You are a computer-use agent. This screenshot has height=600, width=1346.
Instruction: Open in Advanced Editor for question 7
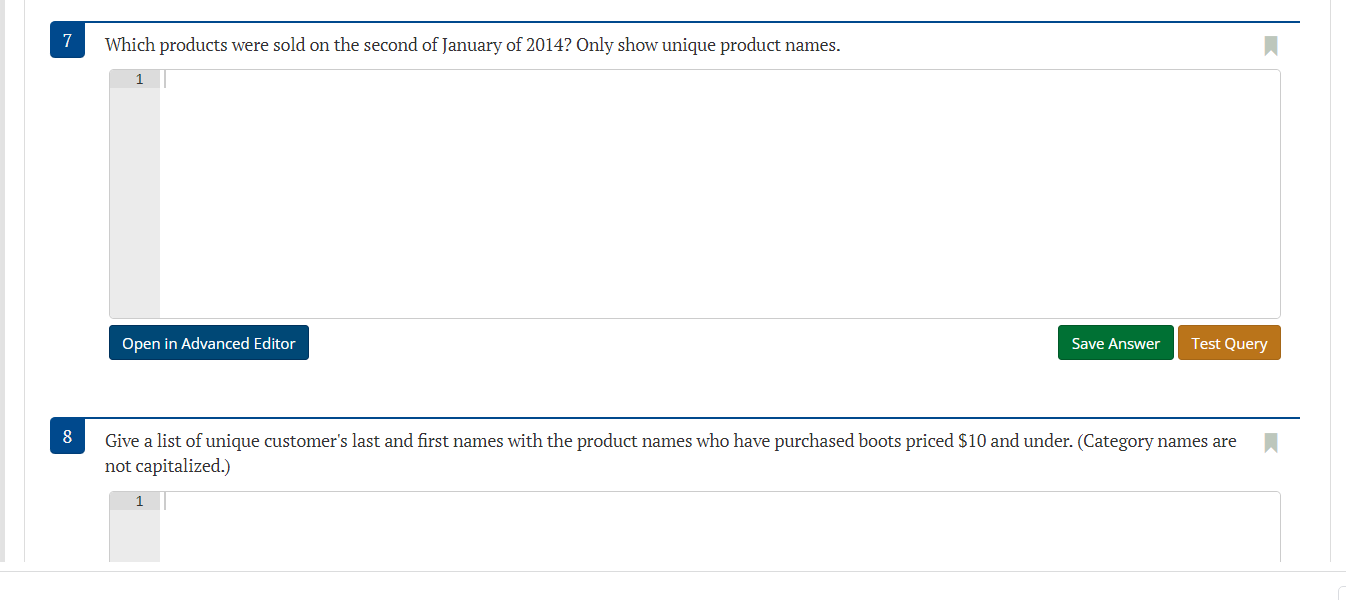point(208,342)
